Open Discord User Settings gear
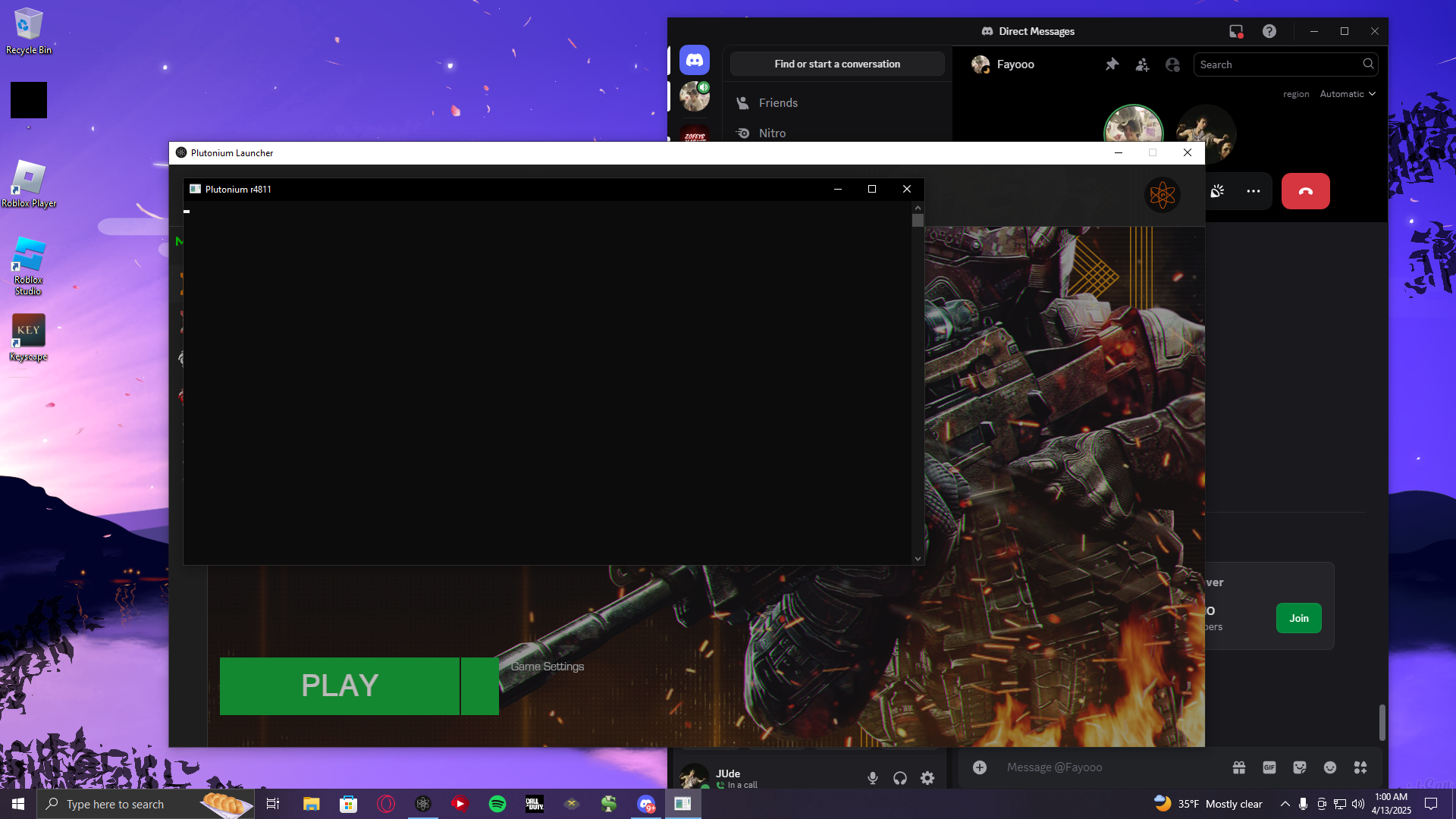This screenshot has width=1456, height=819. (927, 778)
